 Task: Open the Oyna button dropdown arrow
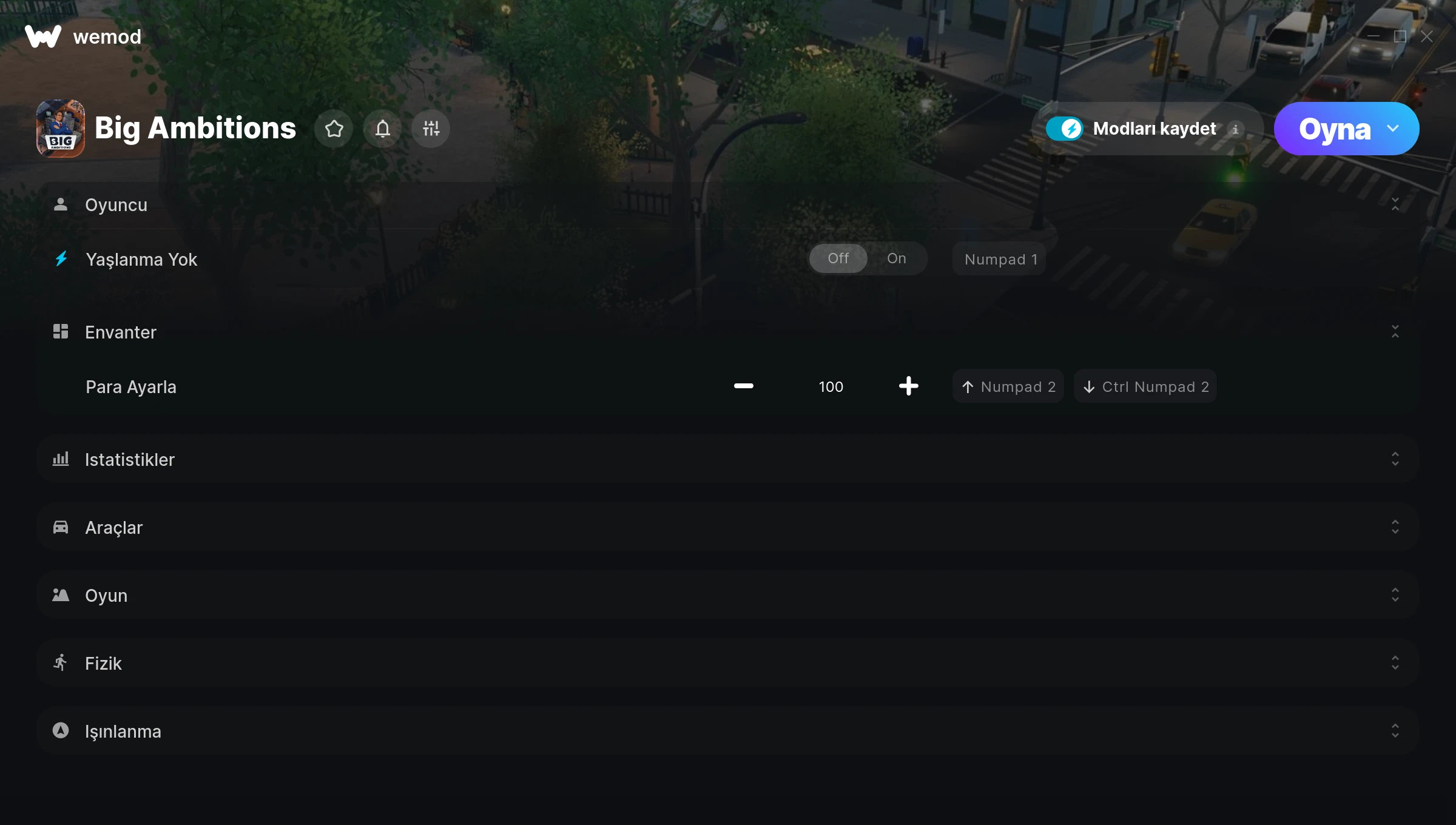(1393, 129)
